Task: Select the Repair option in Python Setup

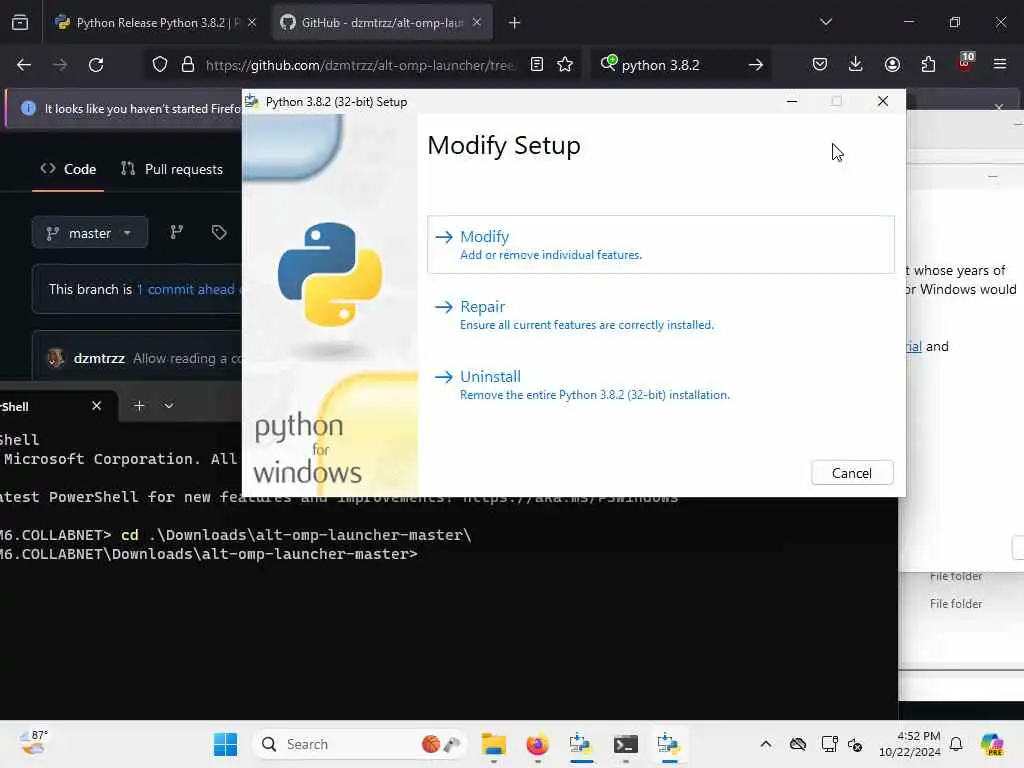Action: click(x=660, y=314)
